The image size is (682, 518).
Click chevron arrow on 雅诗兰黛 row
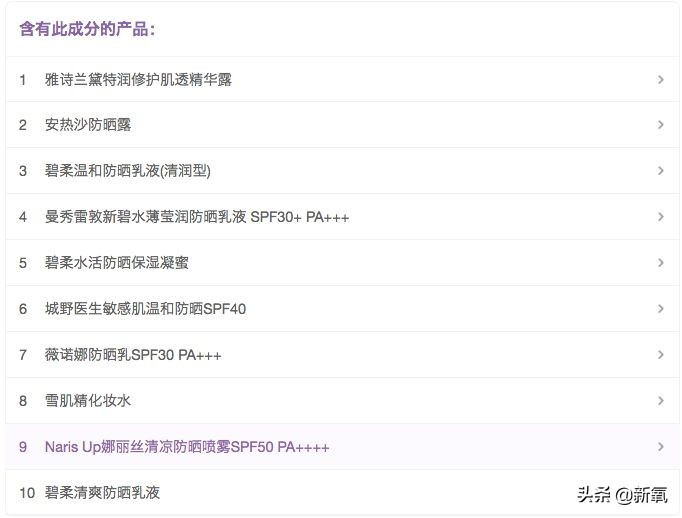[x=661, y=80]
